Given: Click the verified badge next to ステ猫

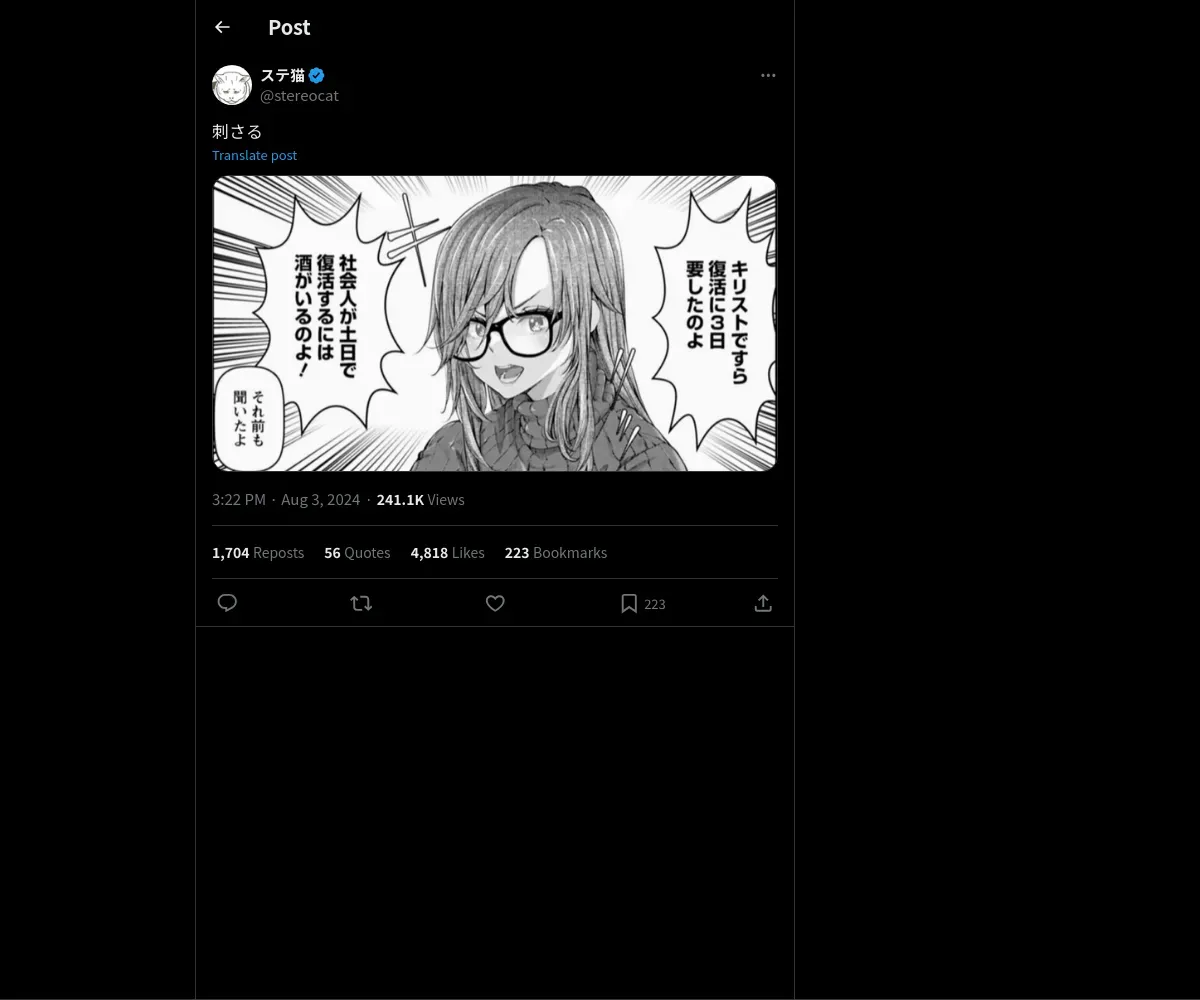Looking at the screenshot, I should tap(316, 75).
